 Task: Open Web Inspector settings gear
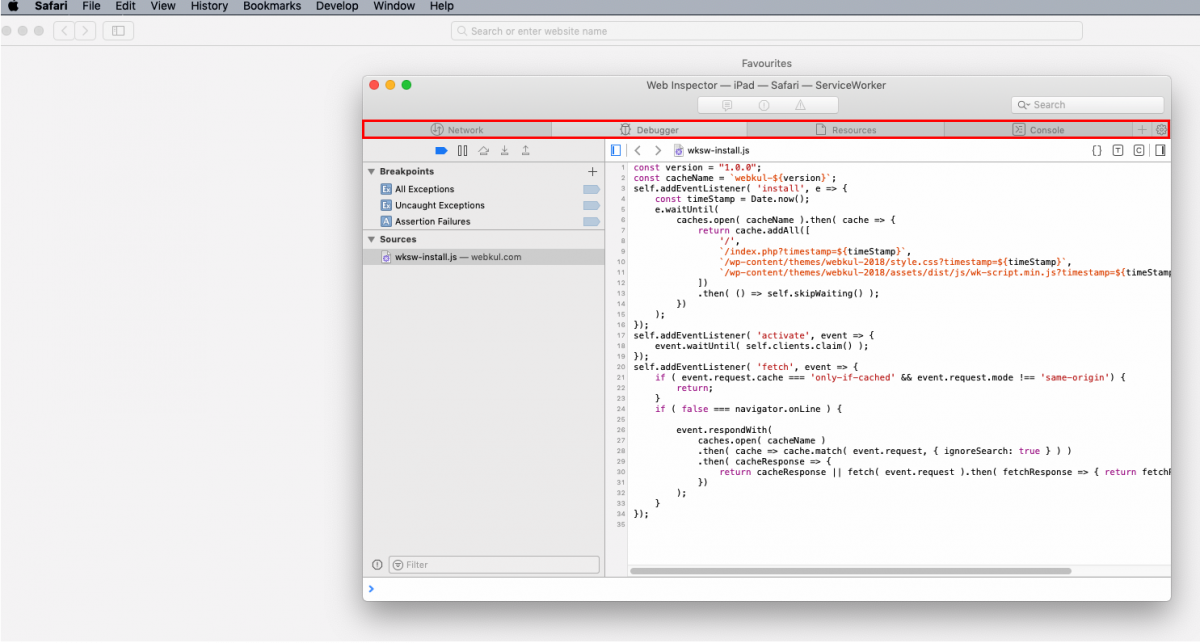click(1161, 130)
